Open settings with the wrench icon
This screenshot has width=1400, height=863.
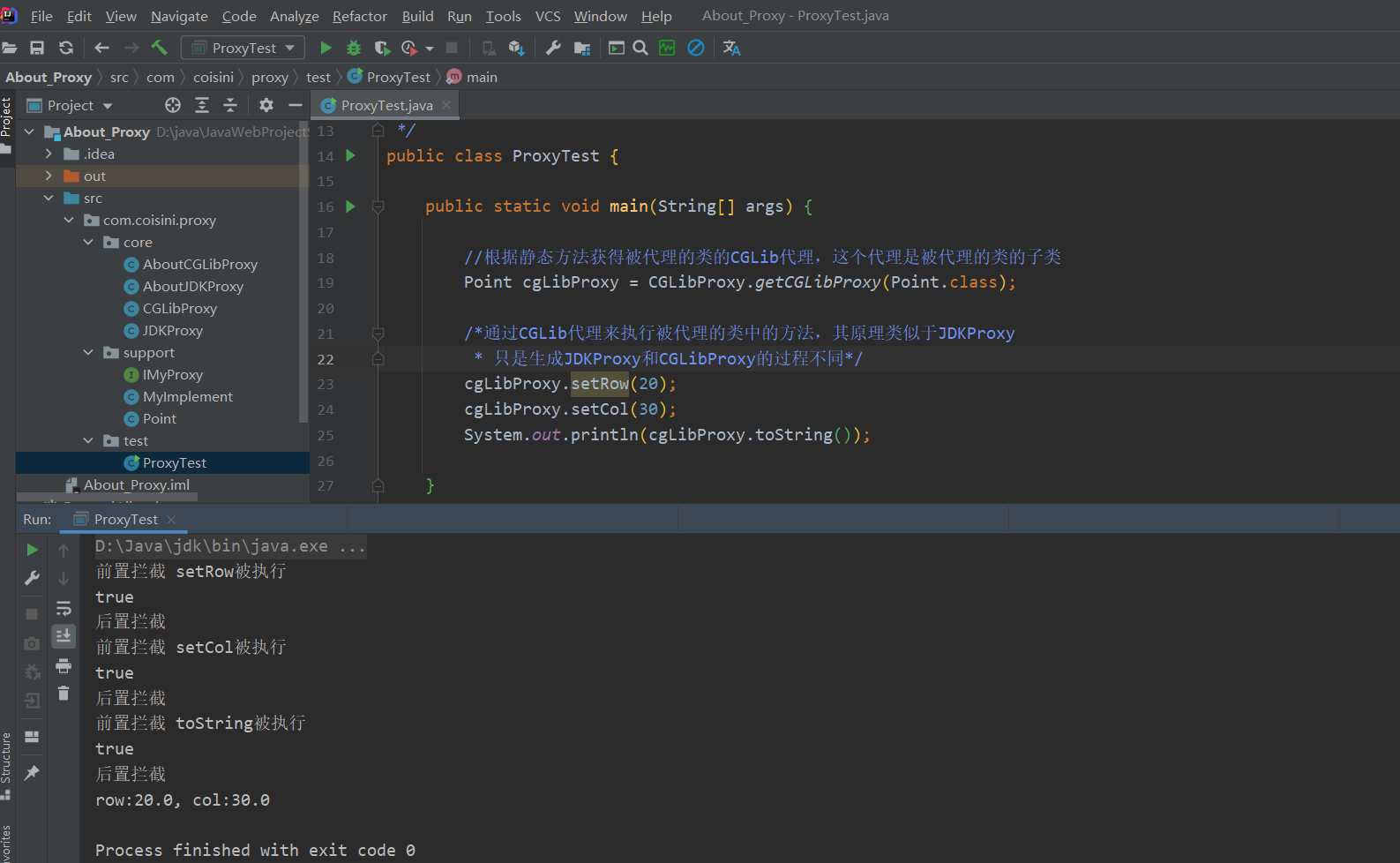[553, 48]
